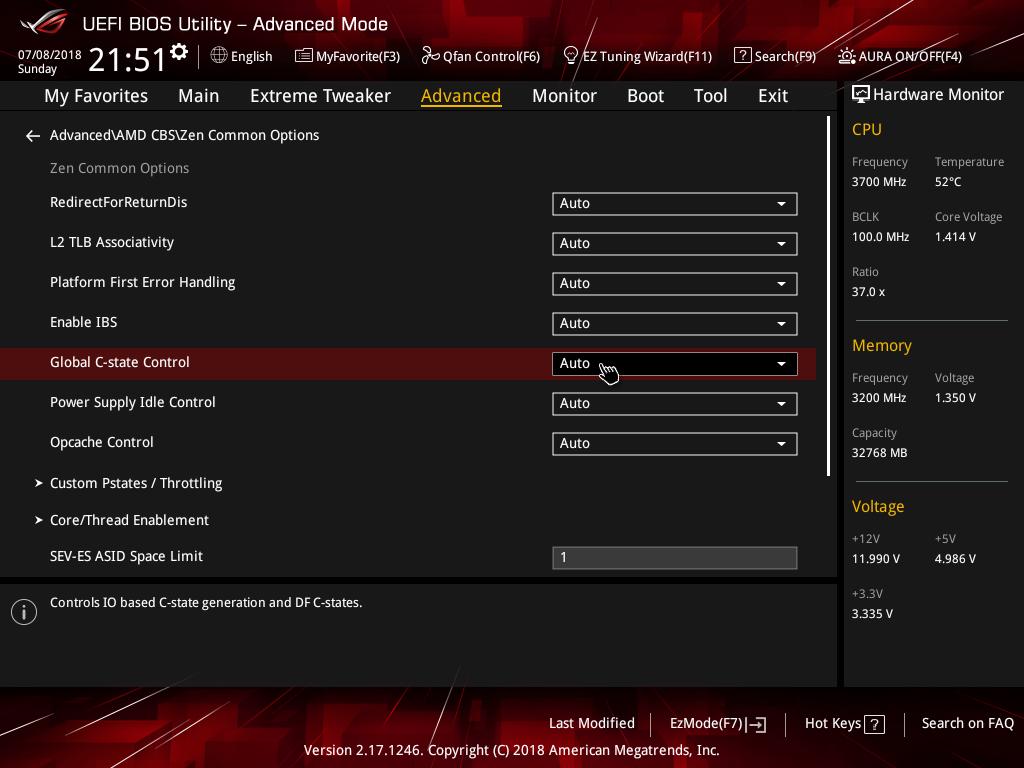Open Power Supply Idle Control dropdown
1024x768 pixels.
tap(675, 404)
